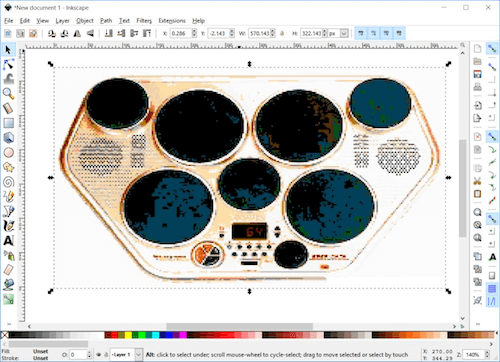The width and height of the screenshot is (500, 362).
Task: Open the Extensions menu
Action: [x=172, y=21]
